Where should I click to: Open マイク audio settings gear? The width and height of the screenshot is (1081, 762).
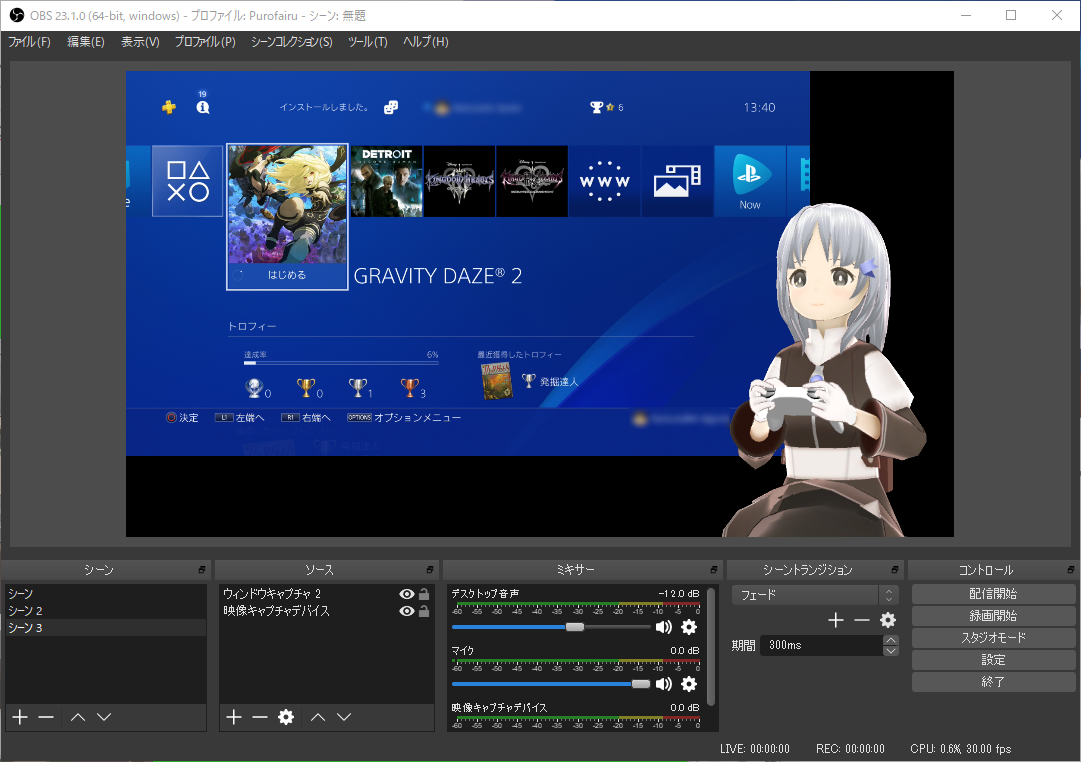[689, 684]
